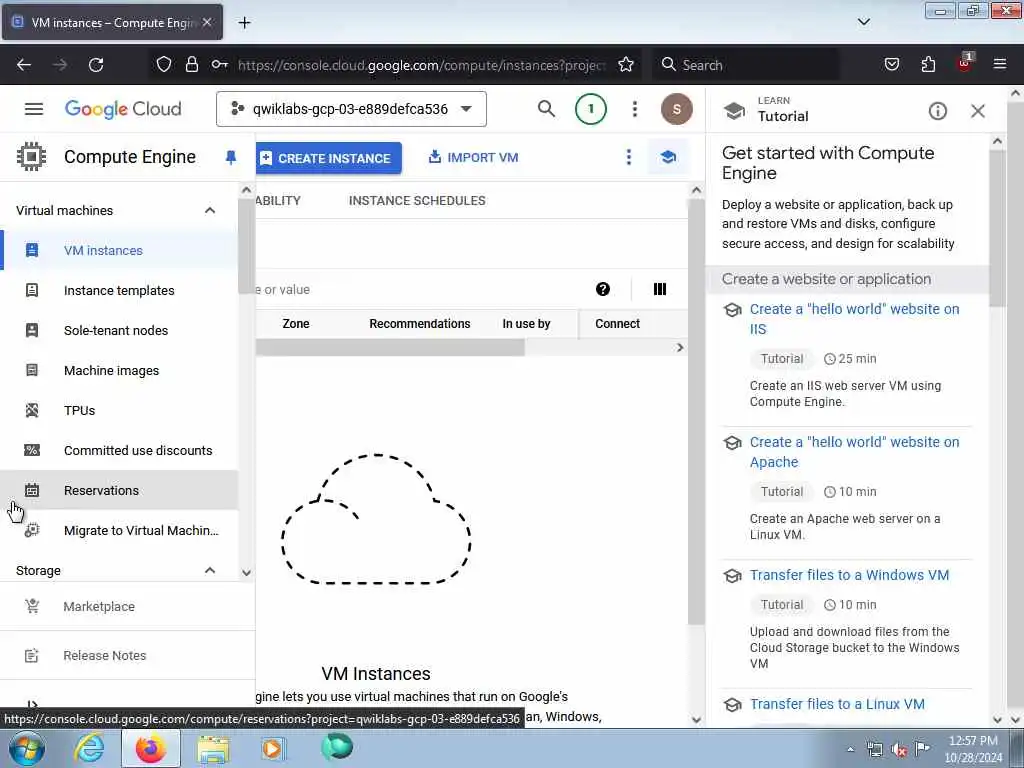Open Reservations page

coord(119,490)
